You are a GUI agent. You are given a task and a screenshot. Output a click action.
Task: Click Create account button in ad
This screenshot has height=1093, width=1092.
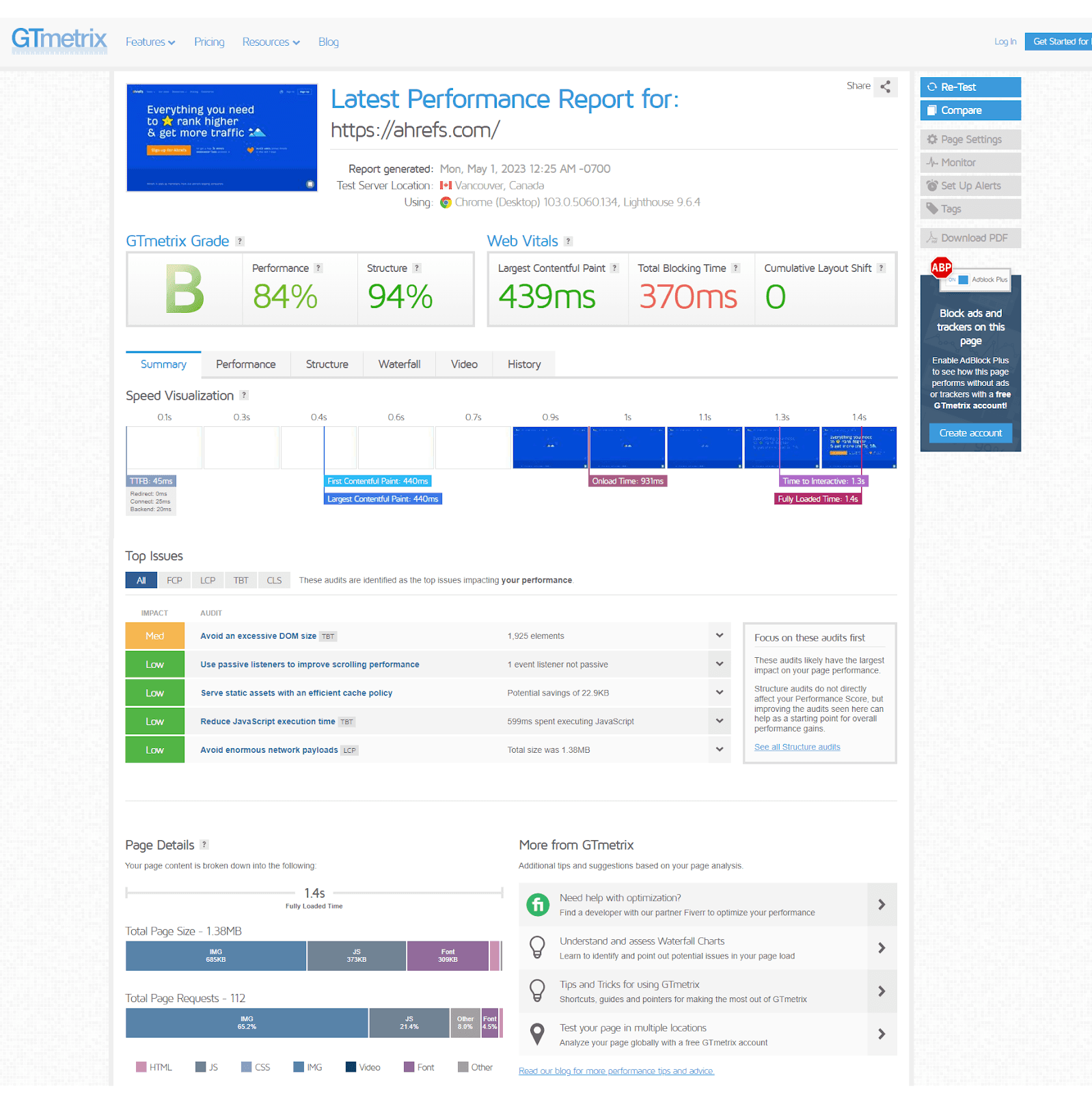(x=970, y=433)
